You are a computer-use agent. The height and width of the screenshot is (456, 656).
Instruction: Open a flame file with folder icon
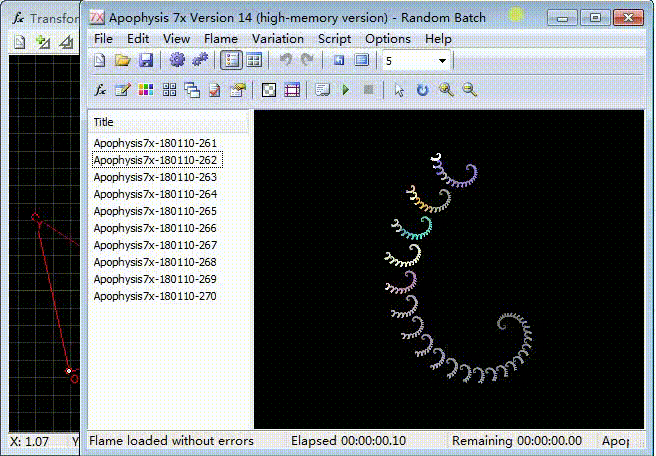[123, 60]
